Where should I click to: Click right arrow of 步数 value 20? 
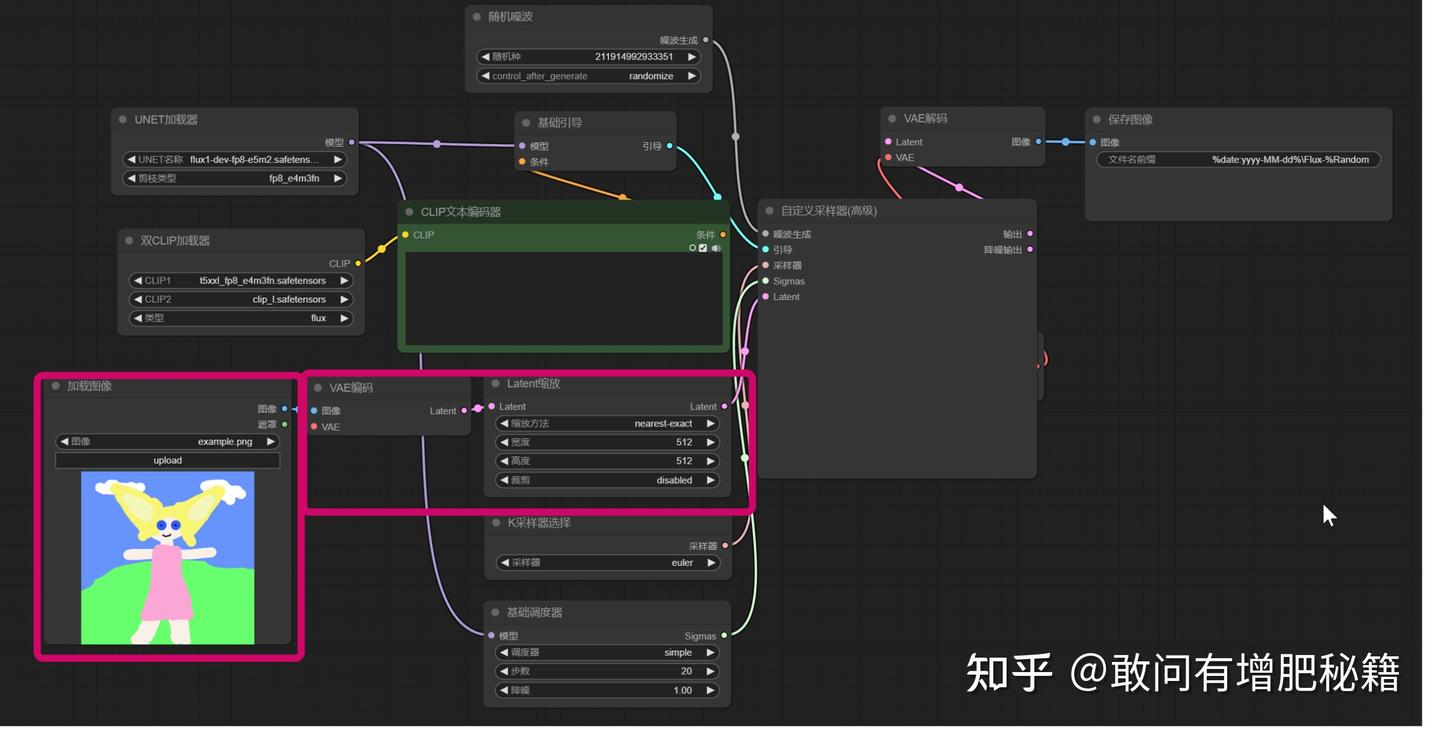tap(711, 671)
